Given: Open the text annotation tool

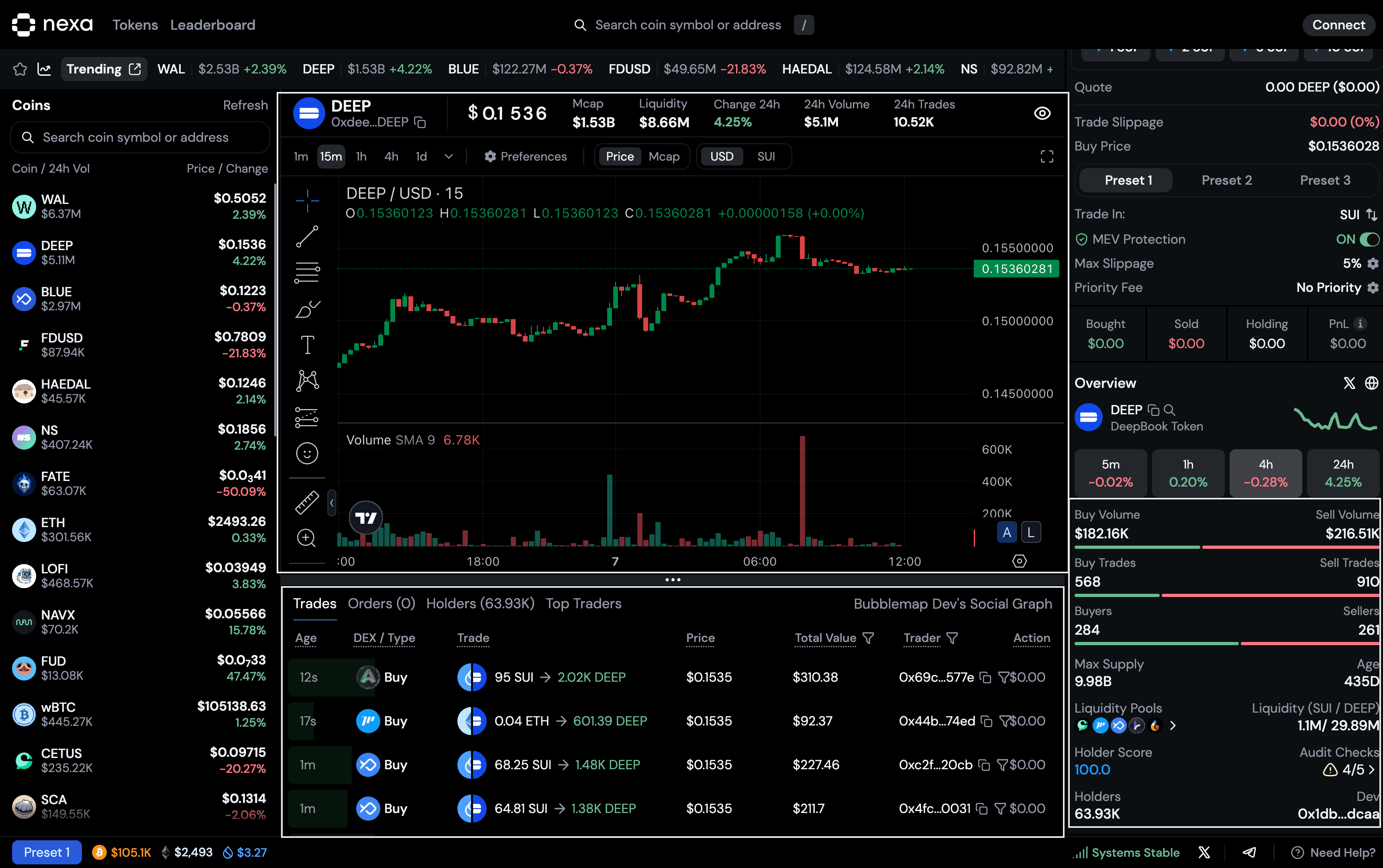Looking at the screenshot, I should pyautogui.click(x=308, y=344).
